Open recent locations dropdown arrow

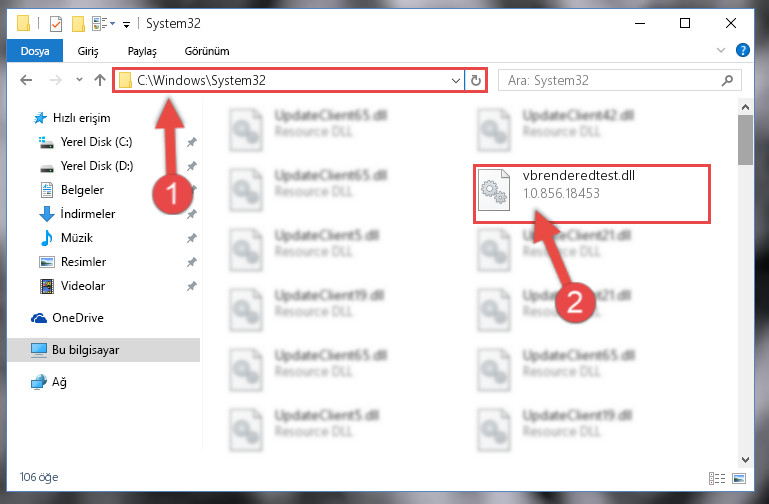(x=79, y=79)
